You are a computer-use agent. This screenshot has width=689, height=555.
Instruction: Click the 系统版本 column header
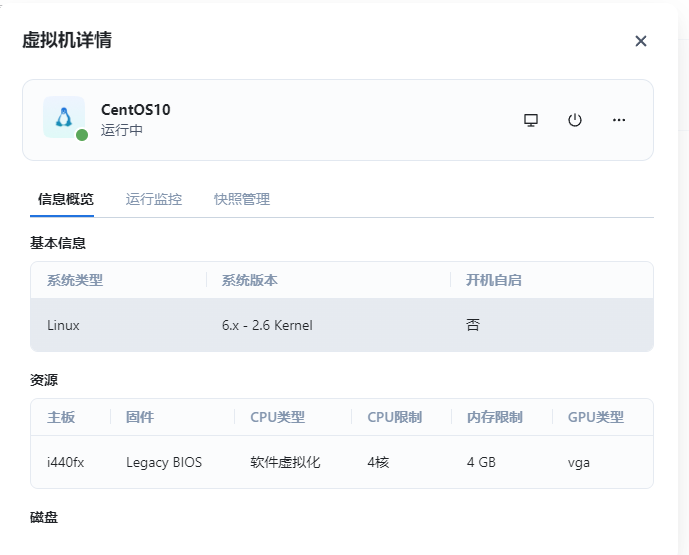[250, 280]
